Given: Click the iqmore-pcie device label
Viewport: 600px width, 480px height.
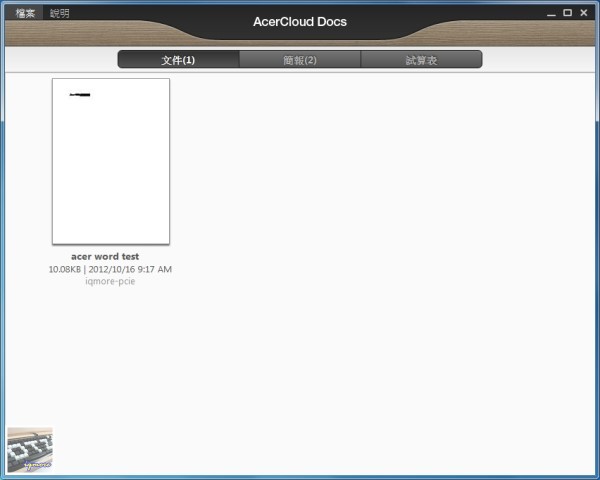Looking at the screenshot, I should (110, 281).
